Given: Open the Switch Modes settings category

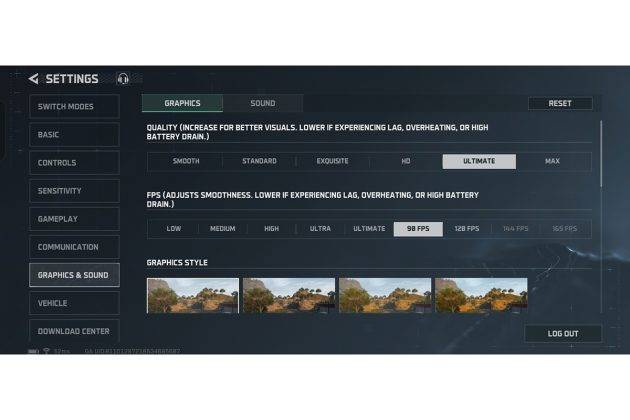Looking at the screenshot, I should click(x=74, y=107).
